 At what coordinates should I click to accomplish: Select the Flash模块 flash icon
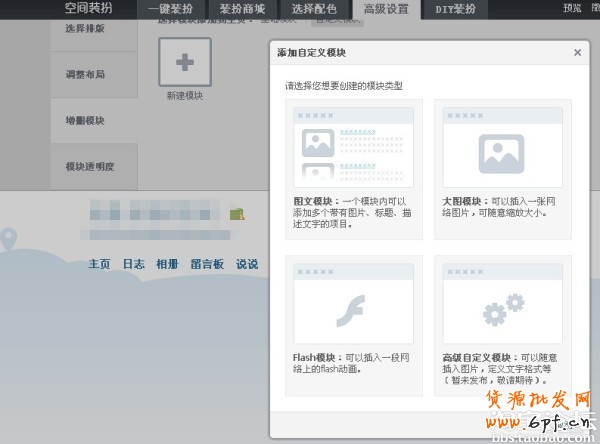click(x=353, y=303)
